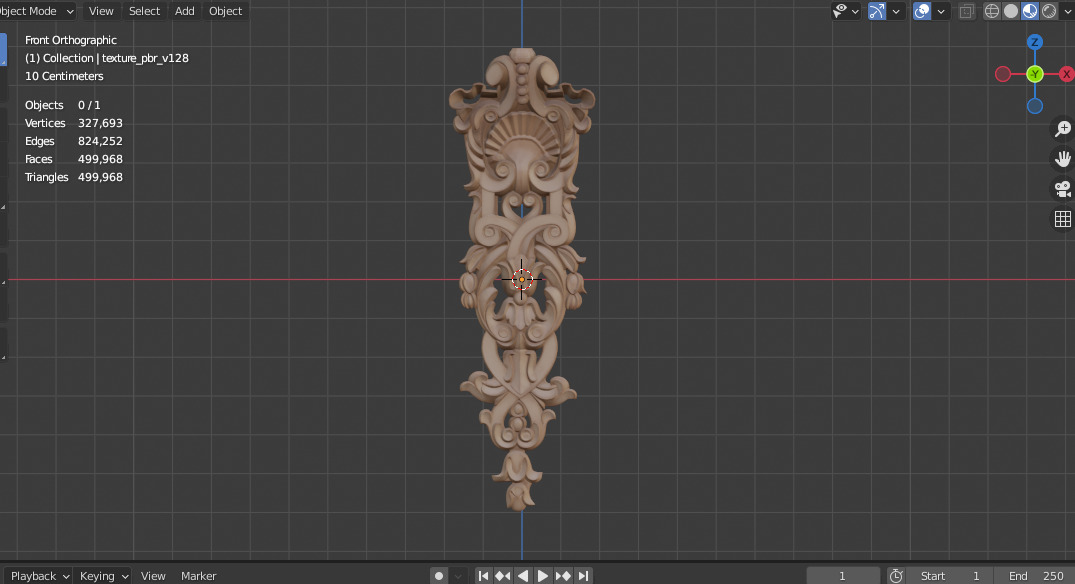
Task: Click the negative Z axis gizmo ball
Action: point(1035,106)
